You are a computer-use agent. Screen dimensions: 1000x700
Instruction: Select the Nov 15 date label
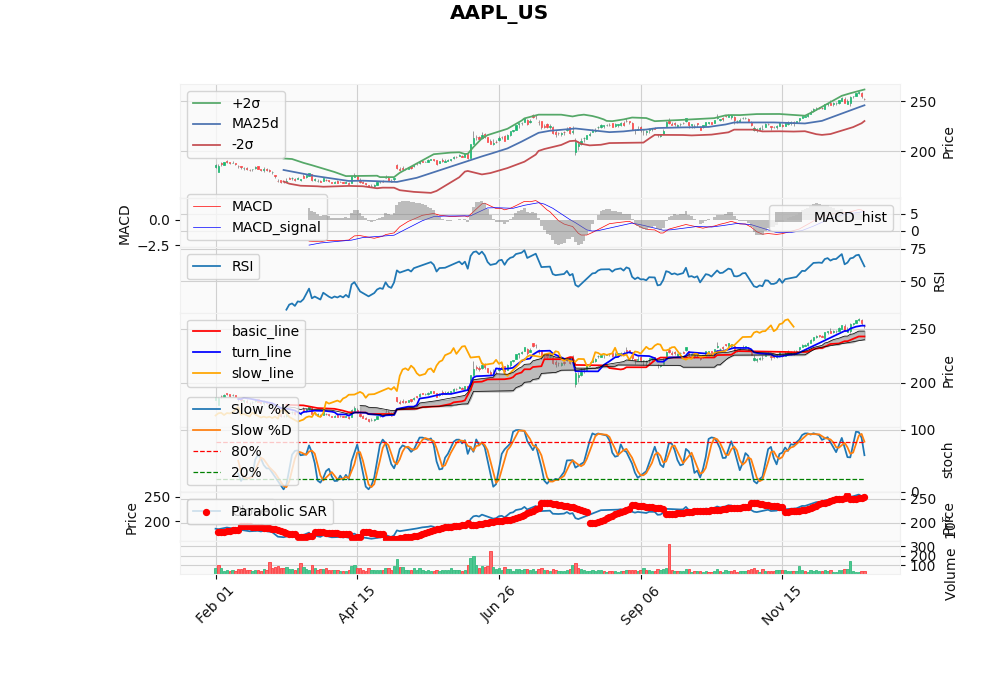coord(781,606)
